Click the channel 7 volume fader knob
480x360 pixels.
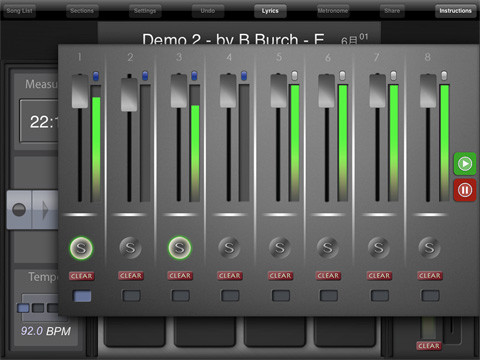tap(377, 91)
